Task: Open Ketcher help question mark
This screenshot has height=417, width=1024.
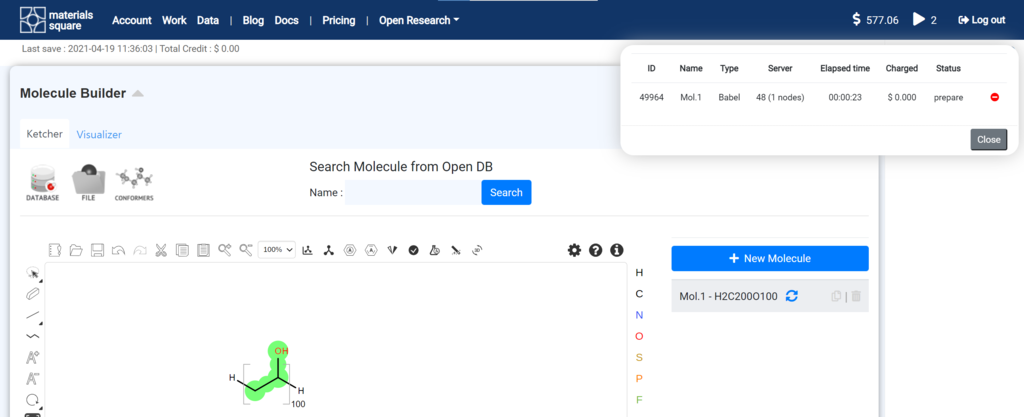Action: [595, 250]
